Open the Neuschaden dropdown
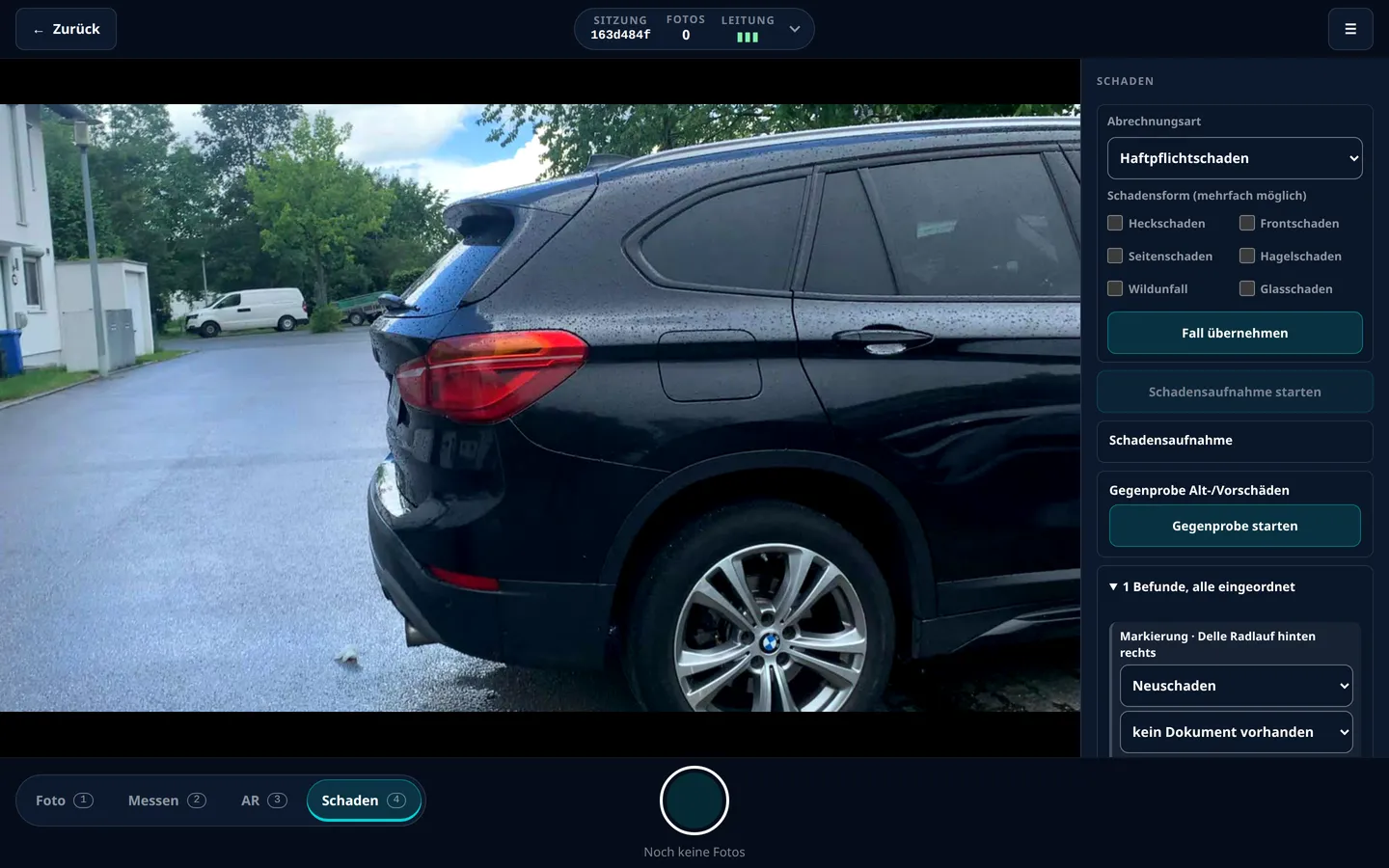 click(x=1236, y=686)
